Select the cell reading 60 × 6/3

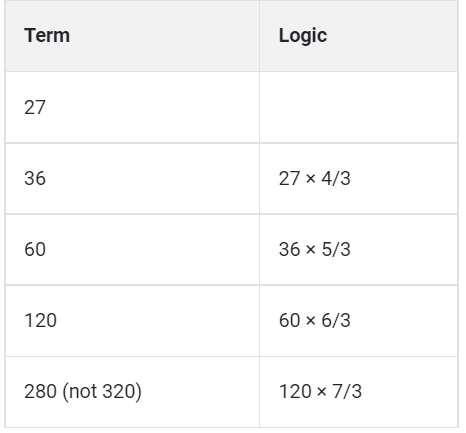(x=359, y=321)
